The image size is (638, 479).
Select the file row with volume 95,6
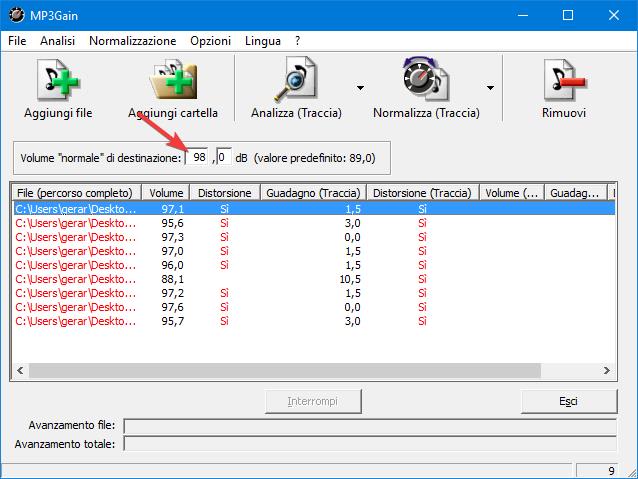[314, 223]
